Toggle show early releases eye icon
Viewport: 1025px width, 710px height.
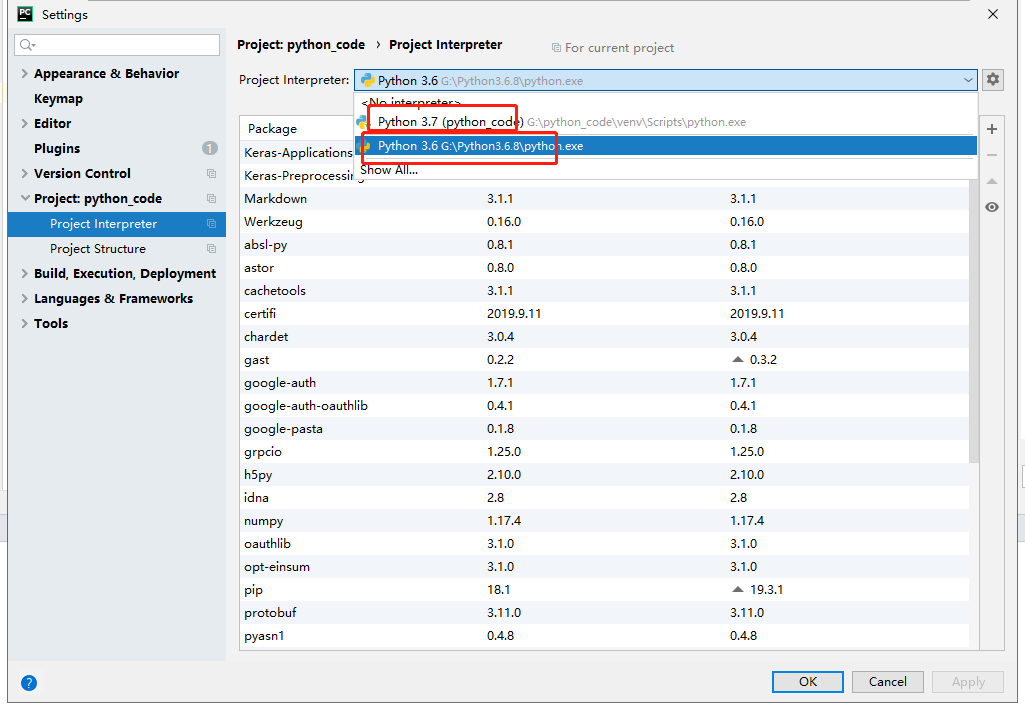(992, 207)
